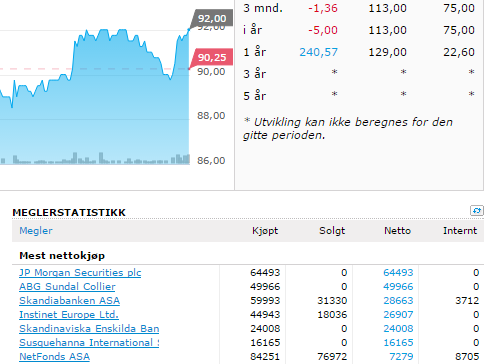Open ABG Sundal Collier broker link
493x364 pixels.
(67, 287)
